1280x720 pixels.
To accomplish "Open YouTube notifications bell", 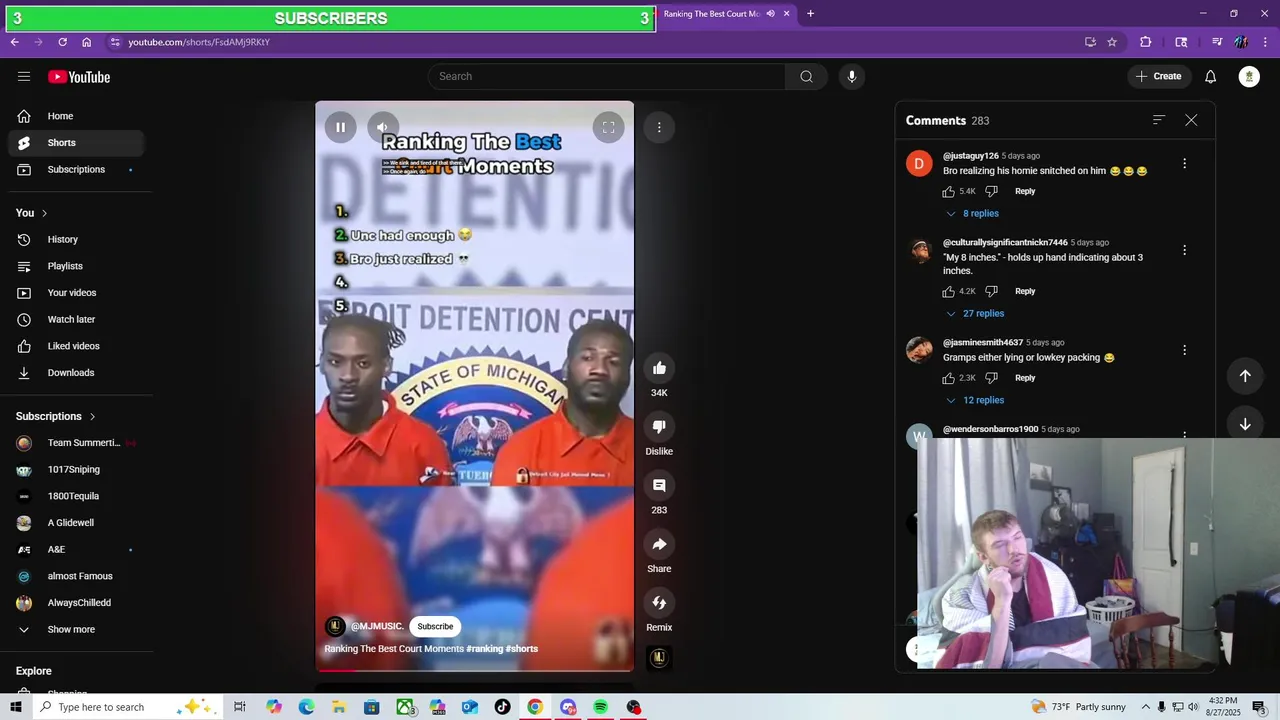I will pos(1210,77).
